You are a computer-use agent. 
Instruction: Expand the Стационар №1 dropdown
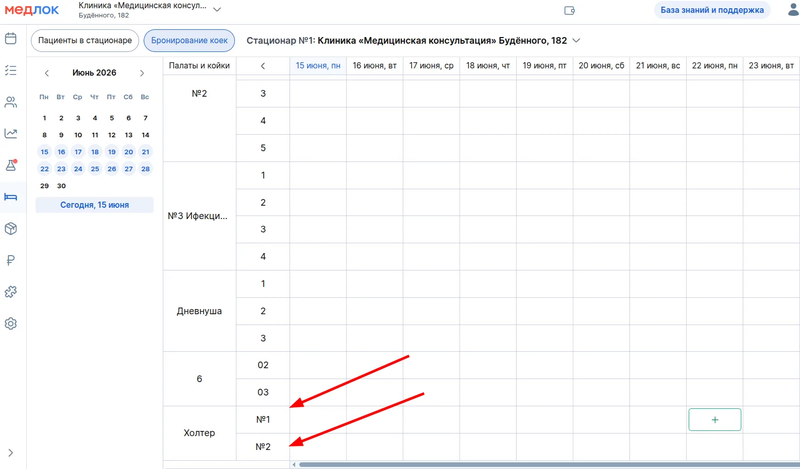point(577,40)
